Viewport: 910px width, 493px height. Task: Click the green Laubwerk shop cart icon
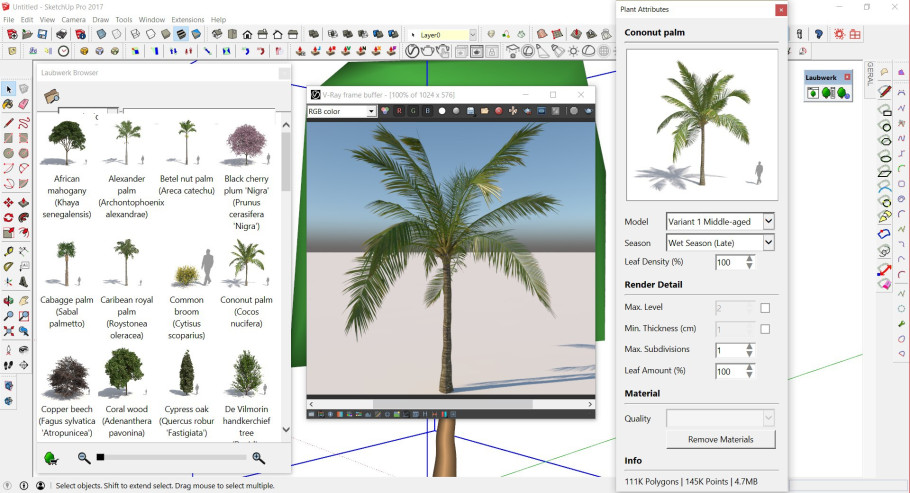tap(51, 459)
